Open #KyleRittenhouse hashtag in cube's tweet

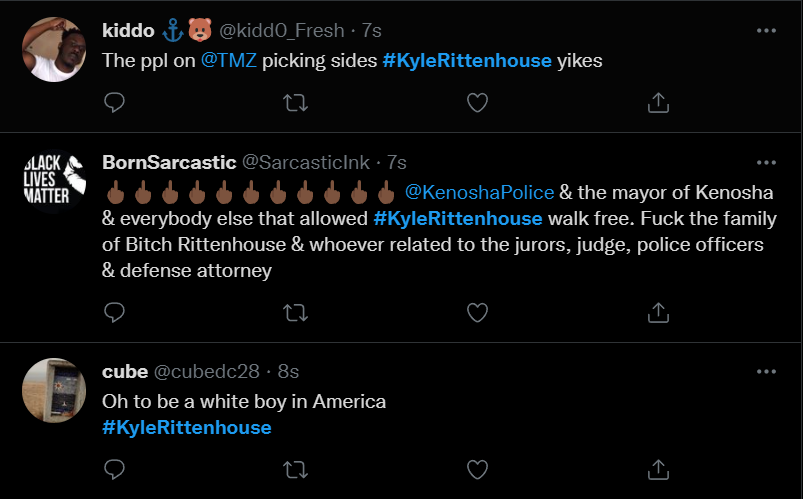tap(187, 427)
